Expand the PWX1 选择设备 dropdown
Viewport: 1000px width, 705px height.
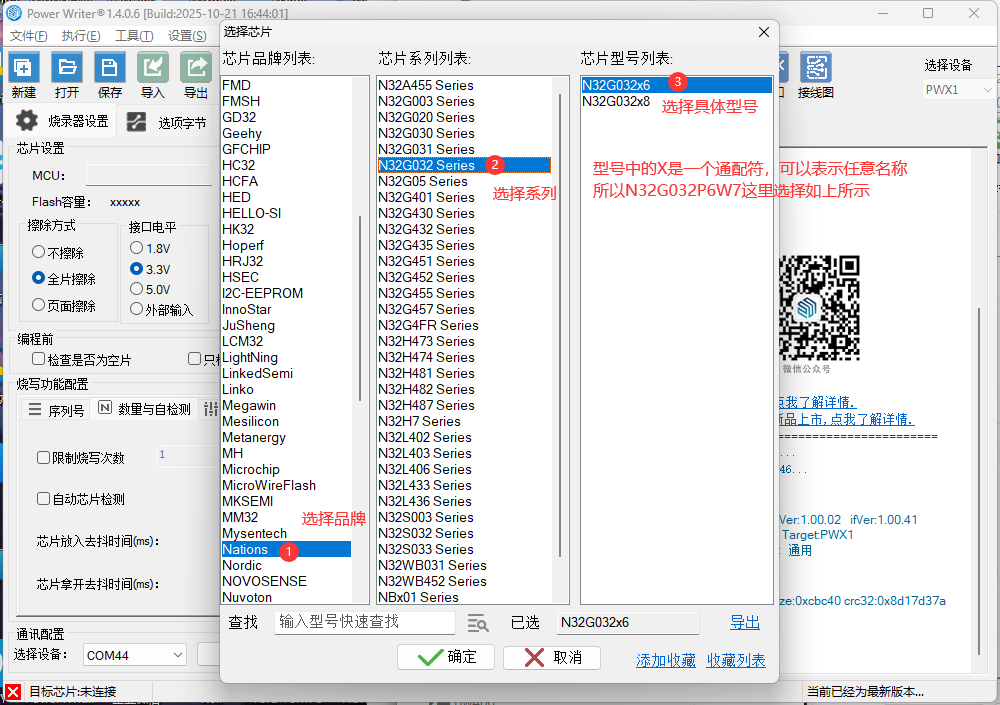pos(958,90)
